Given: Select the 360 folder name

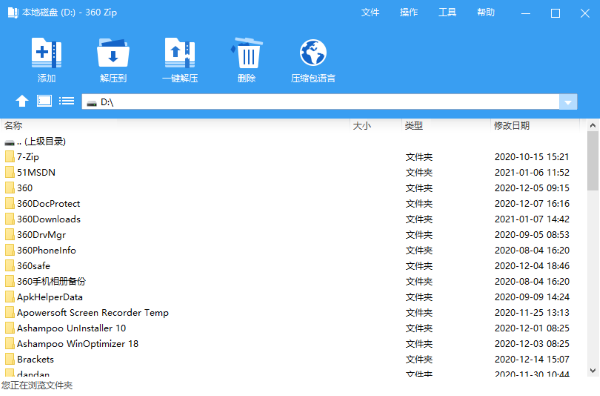Looking at the screenshot, I should click(x=25, y=188).
